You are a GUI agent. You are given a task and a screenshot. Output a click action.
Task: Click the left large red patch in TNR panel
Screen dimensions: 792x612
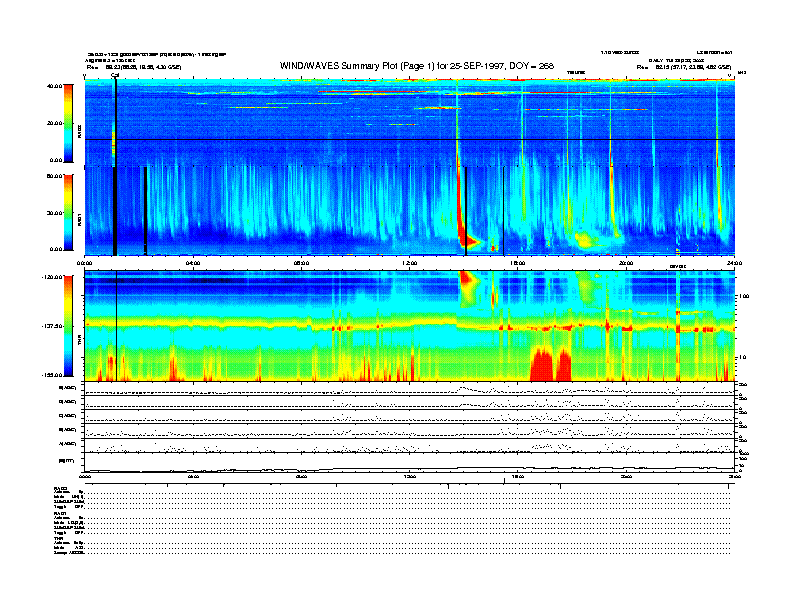click(542, 365)
